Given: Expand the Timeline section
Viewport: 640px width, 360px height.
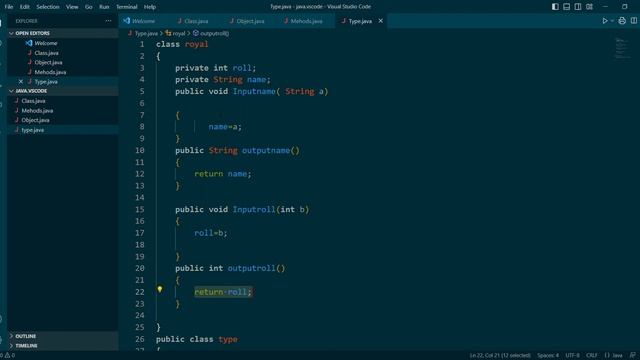Looking at the screenshot, I should click(62, 346).
